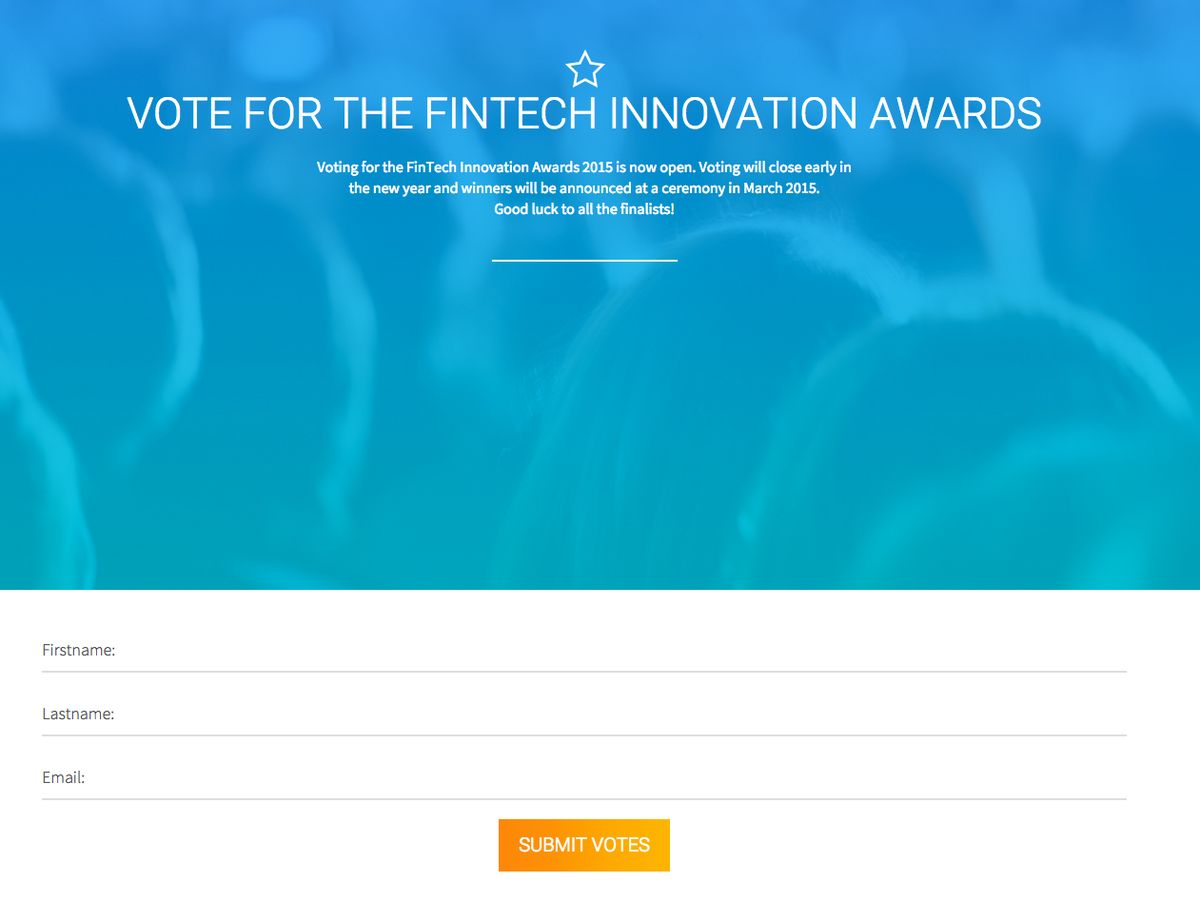Focus the Lastname text field
1200x901 pixels.
click(x=620, y=715)
